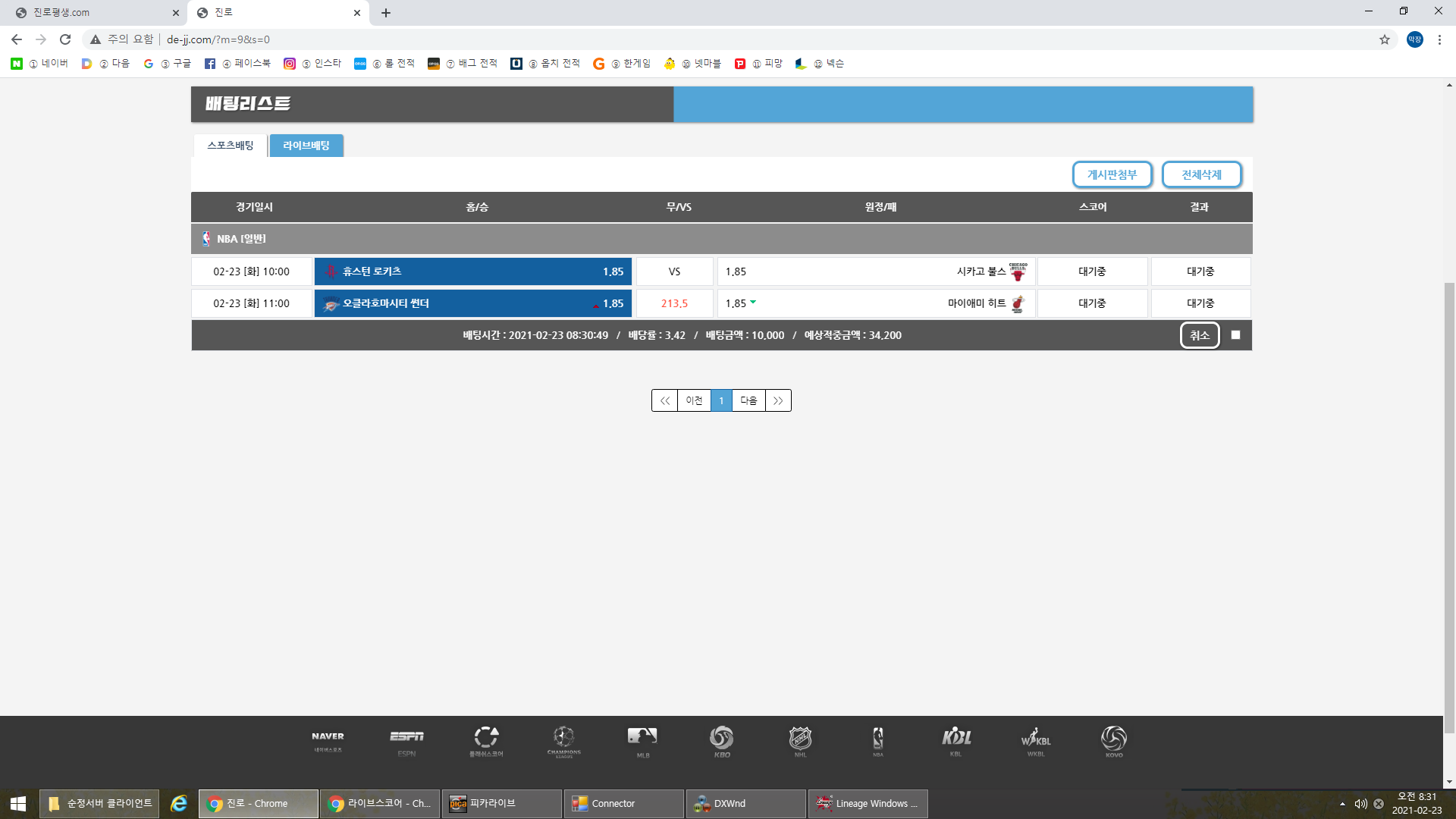Cancel the bet with 취소 button
This screenshot has width=1456, height=819.
click(x=1199, y=335)
